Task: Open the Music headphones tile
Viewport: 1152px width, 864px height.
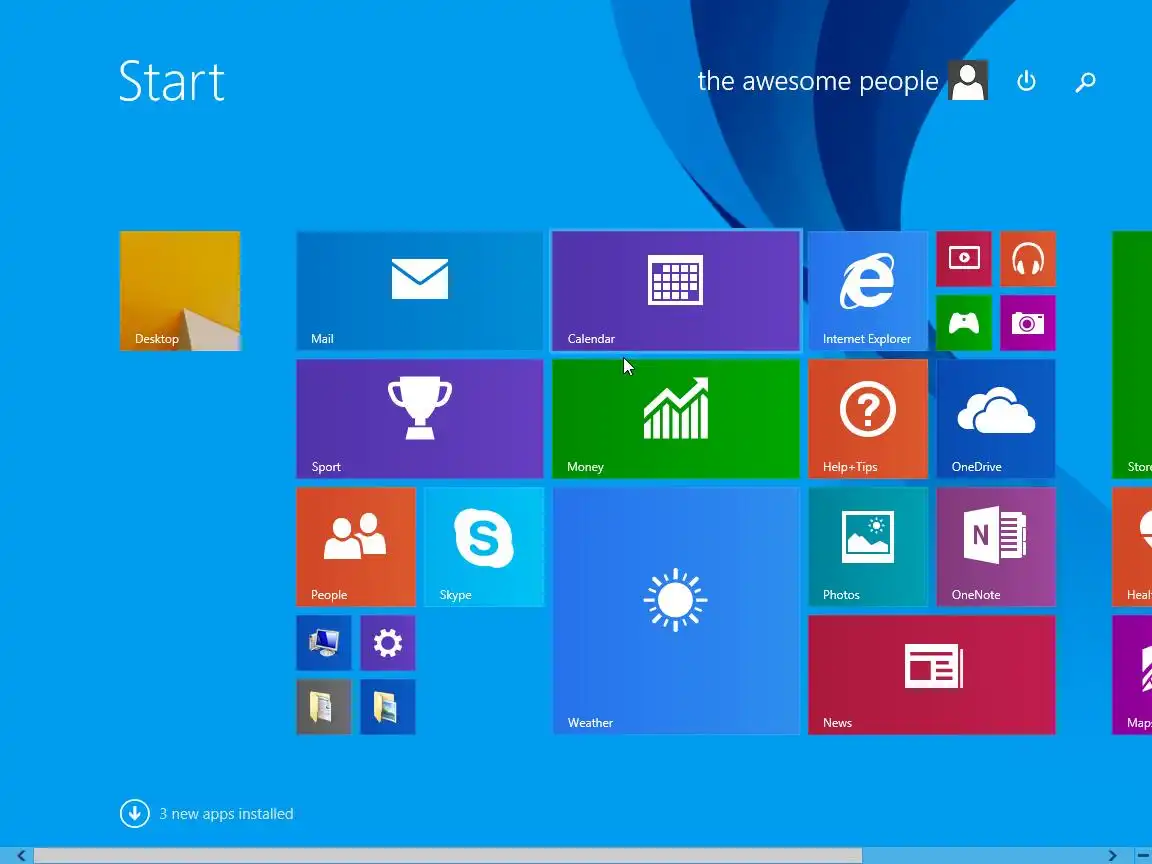Action: tap(1028, 259)
